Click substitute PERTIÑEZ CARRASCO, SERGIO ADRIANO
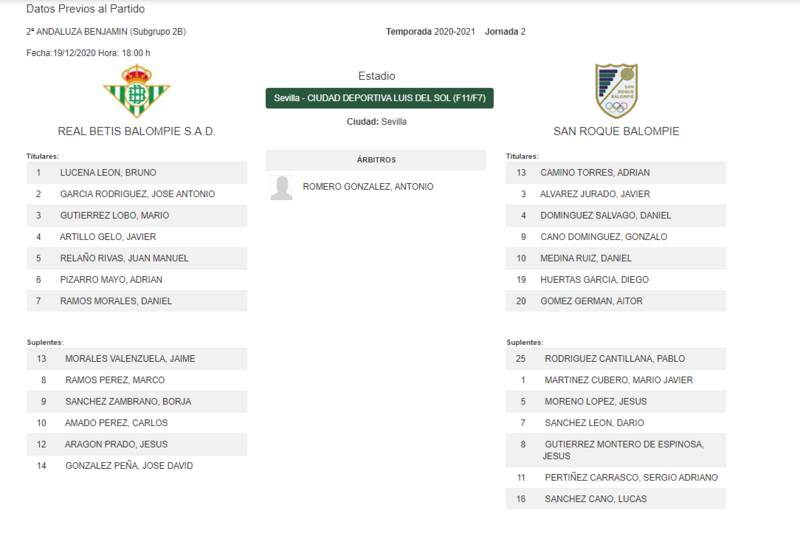Image resolution: width=800 pixels, height=539 pixels. (616, 478)
